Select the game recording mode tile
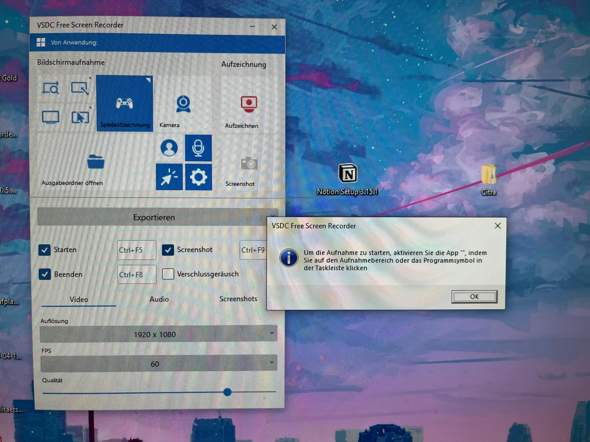Image resolution: width=590 pixels, height=442 pixels. pos(125,103)
